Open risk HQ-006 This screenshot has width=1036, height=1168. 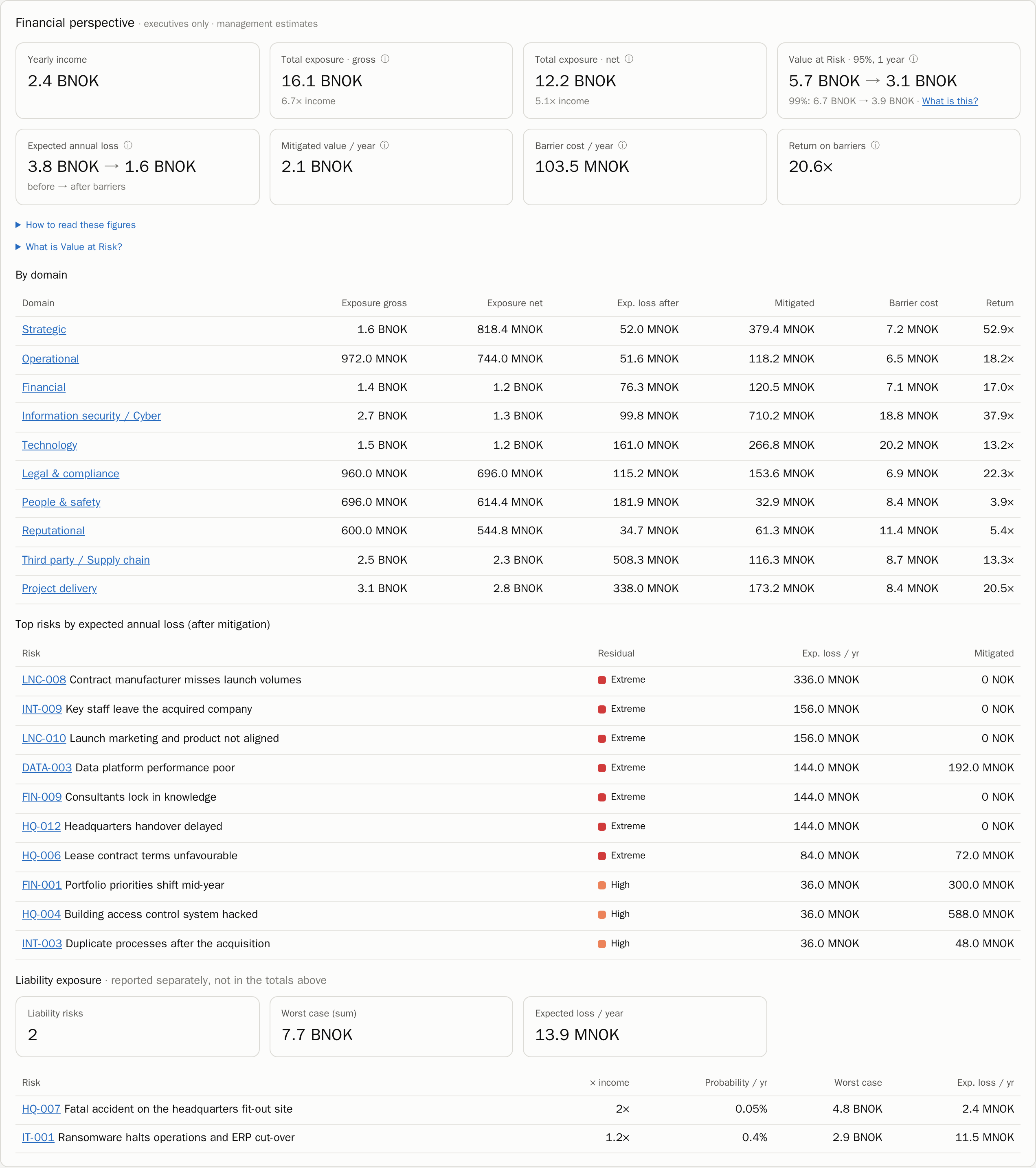tap(41, 855)
